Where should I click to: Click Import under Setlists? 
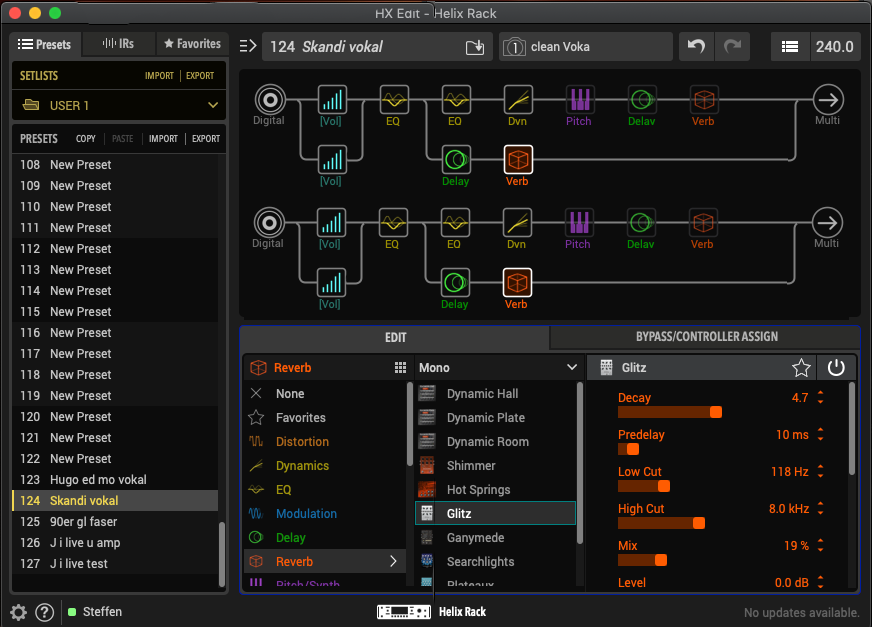pos(159,76)
